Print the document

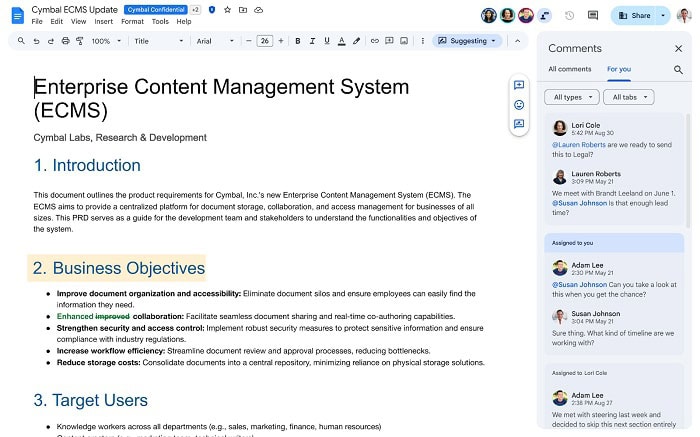tap(66, 41)
